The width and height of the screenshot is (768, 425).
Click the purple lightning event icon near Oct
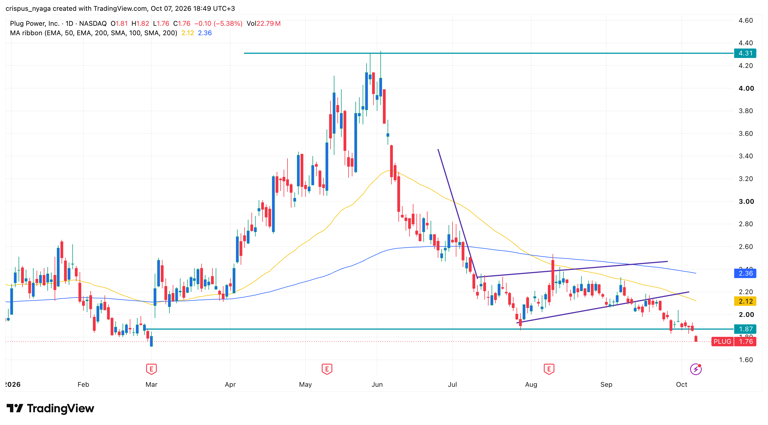(696, 369)
